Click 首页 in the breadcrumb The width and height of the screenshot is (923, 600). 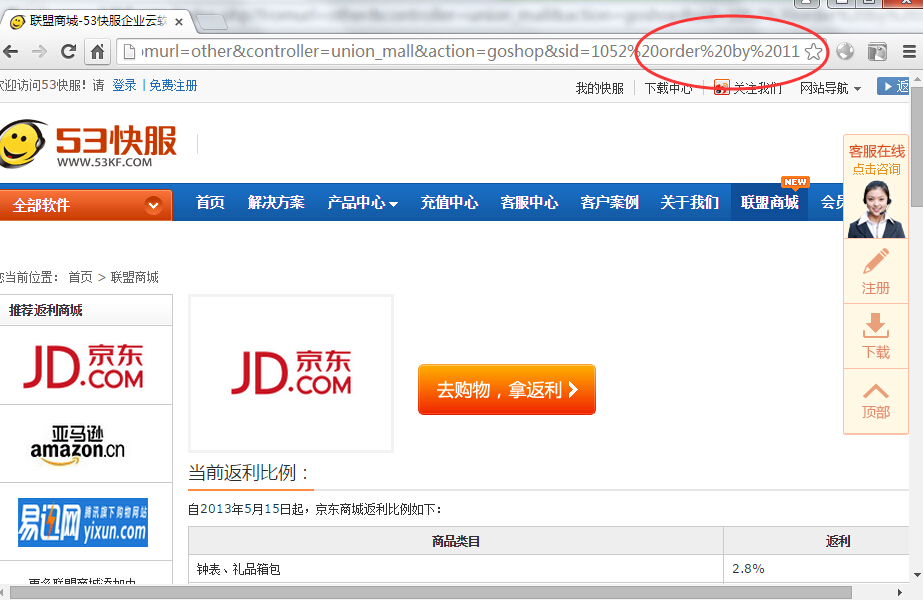[x=81, y=277]
